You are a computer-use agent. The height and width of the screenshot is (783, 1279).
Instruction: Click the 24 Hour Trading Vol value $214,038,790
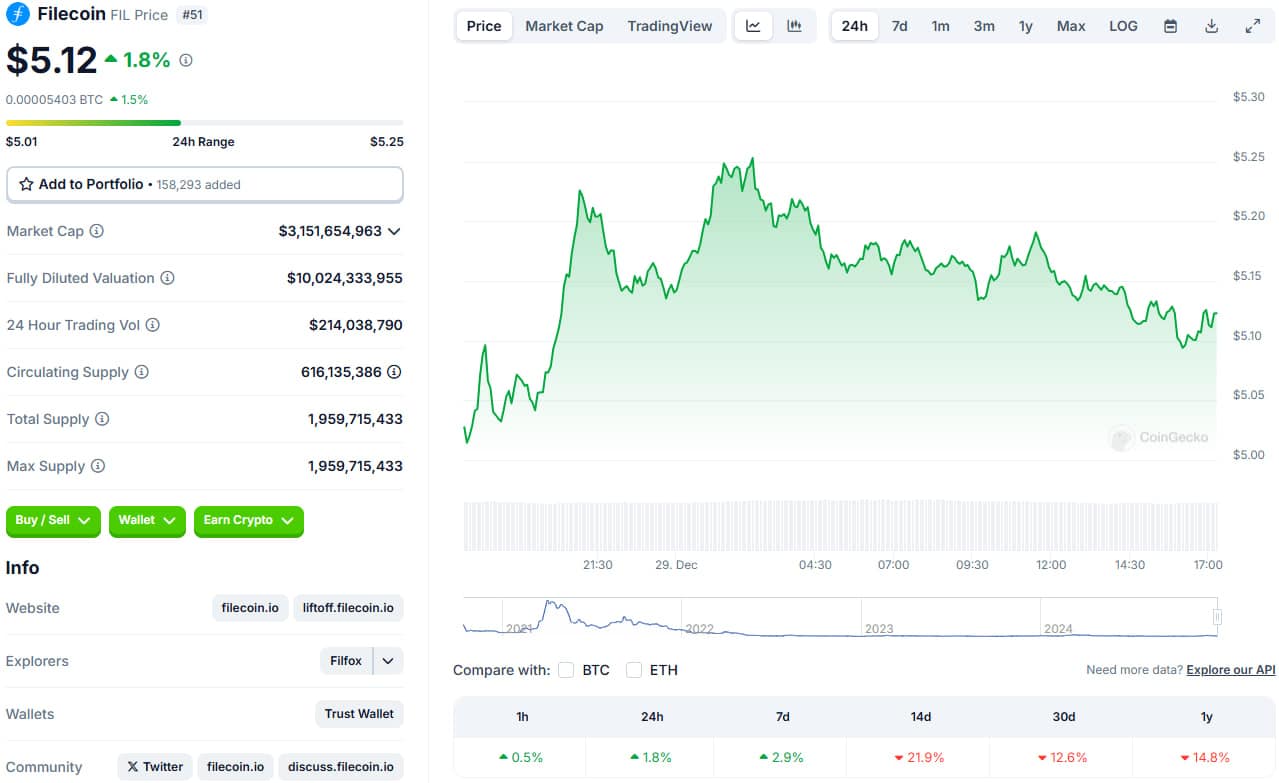[356, 325]
